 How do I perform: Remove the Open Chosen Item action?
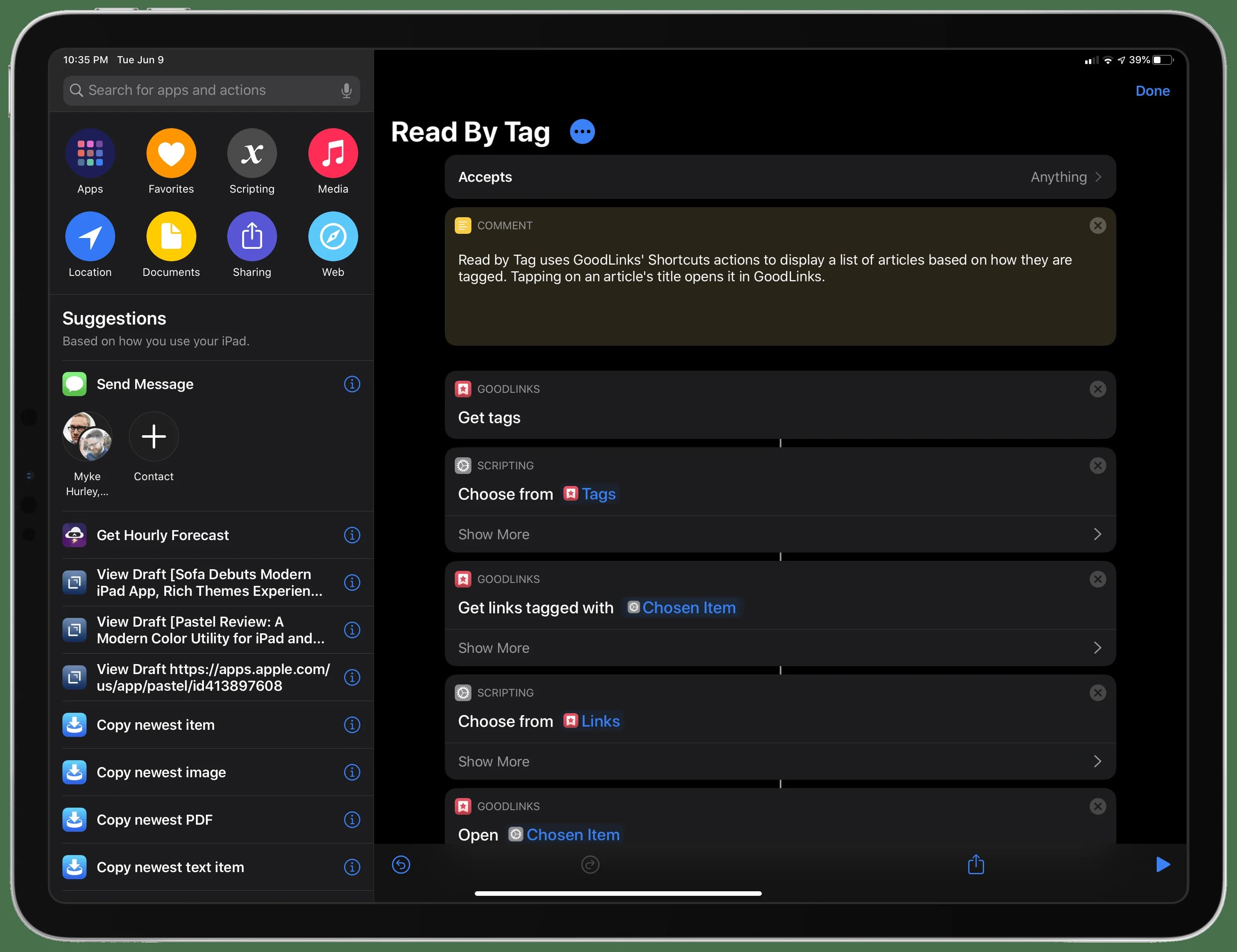pos(1098,806)
